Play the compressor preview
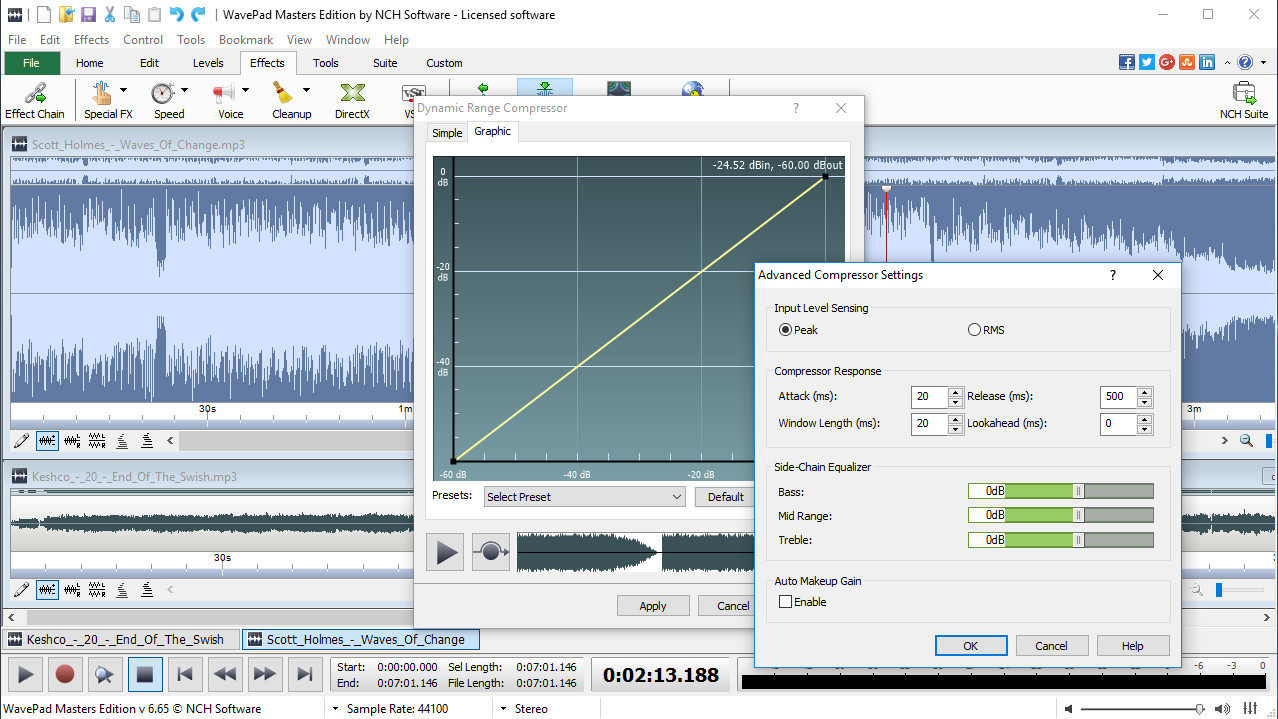The height and width of the screenshot is (719, 1278). click(x=445, y=552)
